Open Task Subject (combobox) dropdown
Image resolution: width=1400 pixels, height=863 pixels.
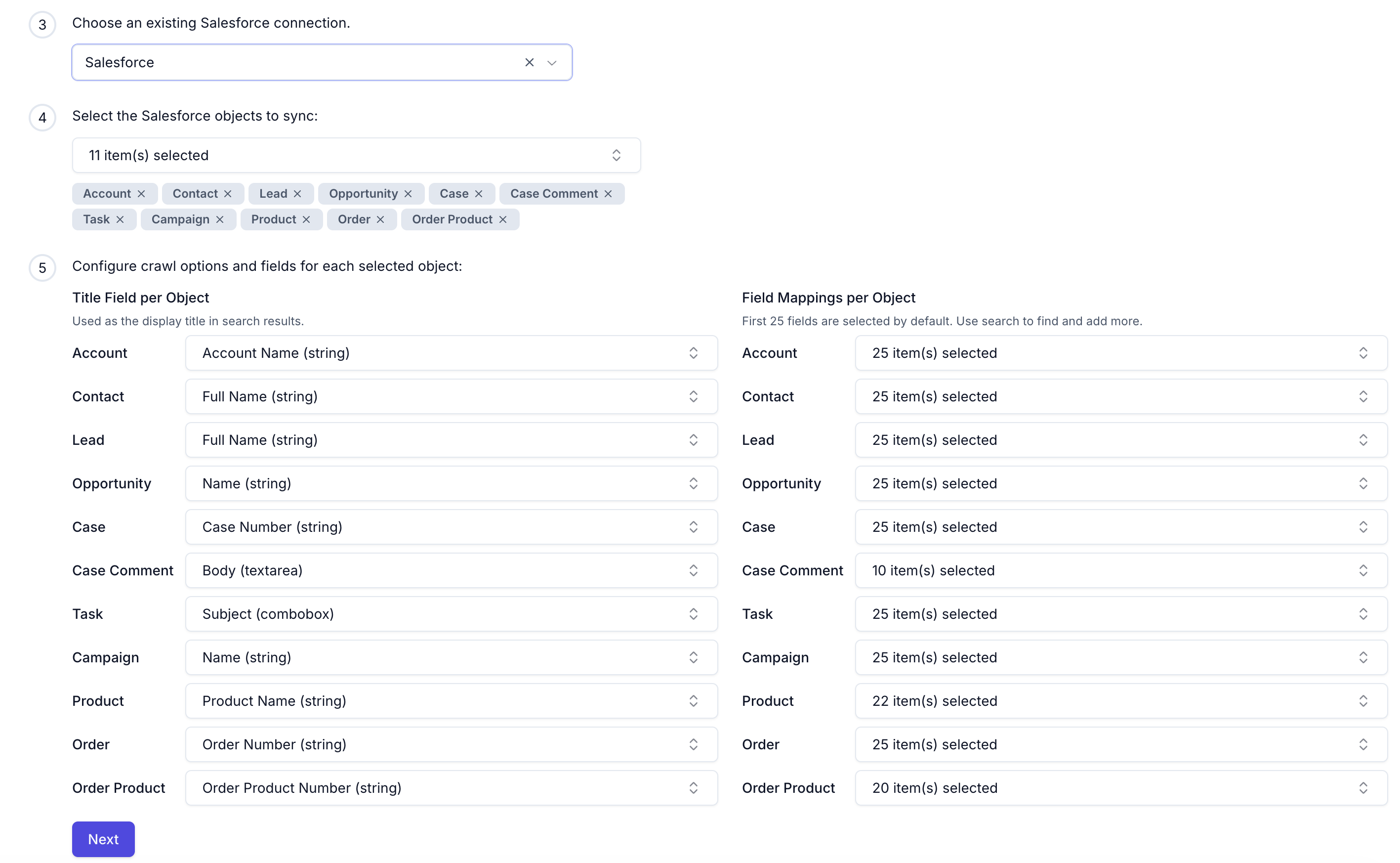451,613
